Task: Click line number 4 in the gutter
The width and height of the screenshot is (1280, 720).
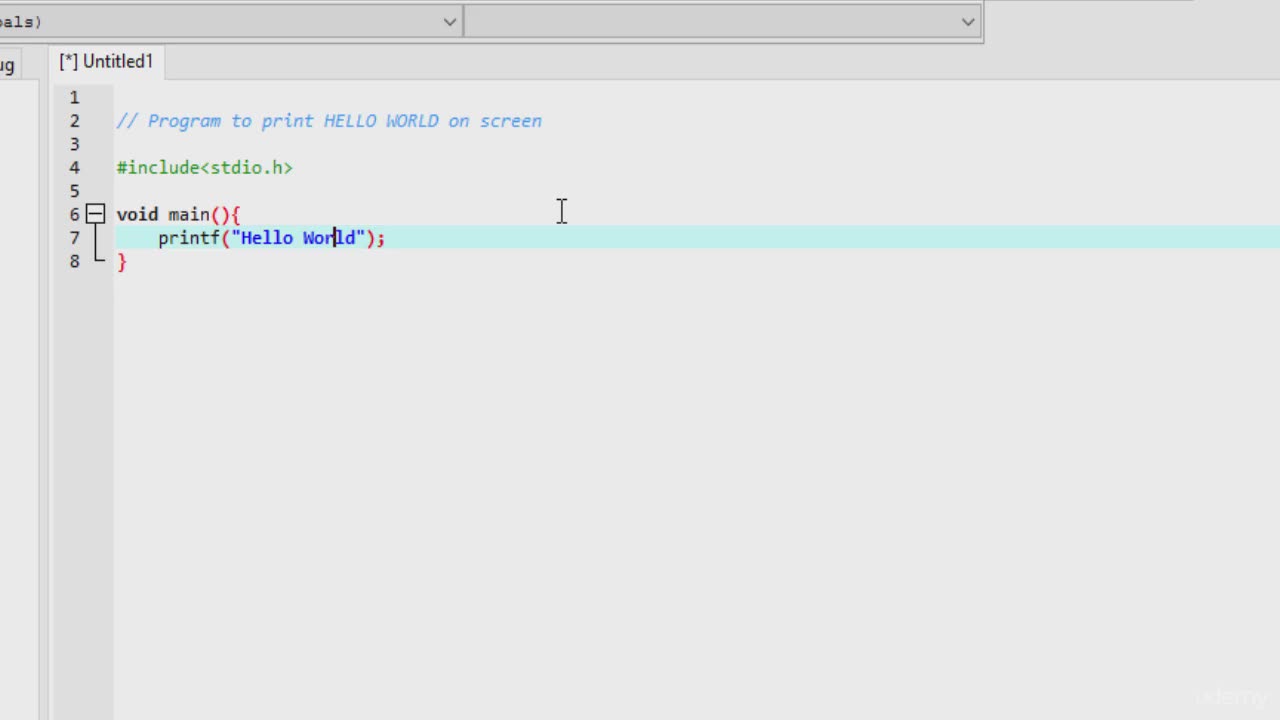Action: pos(74,168)
